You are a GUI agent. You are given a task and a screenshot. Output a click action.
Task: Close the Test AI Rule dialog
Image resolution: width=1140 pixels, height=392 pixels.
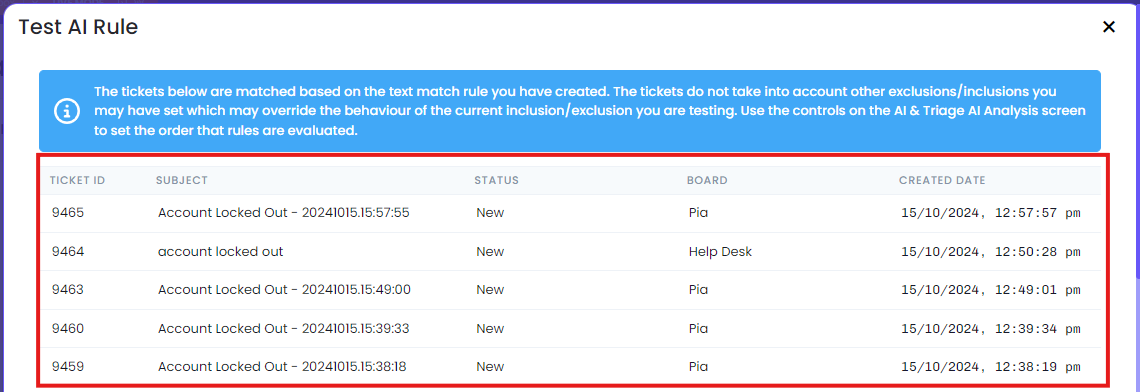click(1109, 27)
